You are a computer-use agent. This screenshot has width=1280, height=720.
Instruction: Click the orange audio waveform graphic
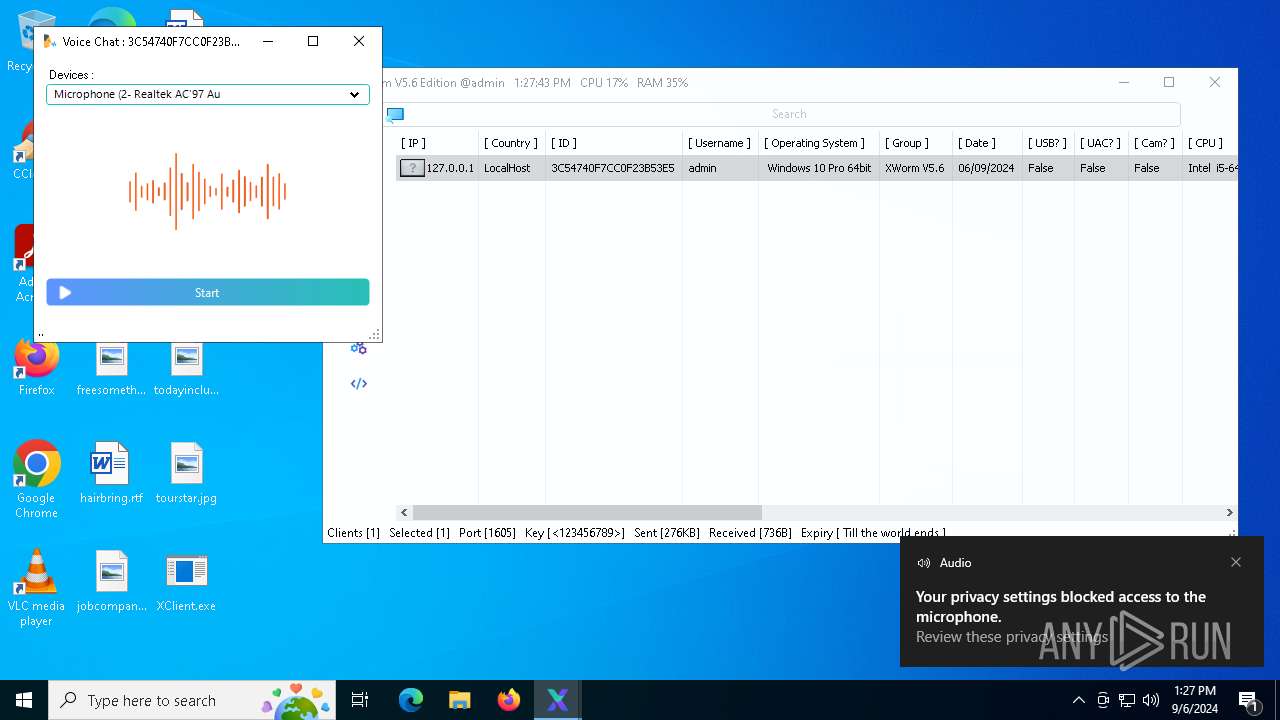tap(208, 191)
